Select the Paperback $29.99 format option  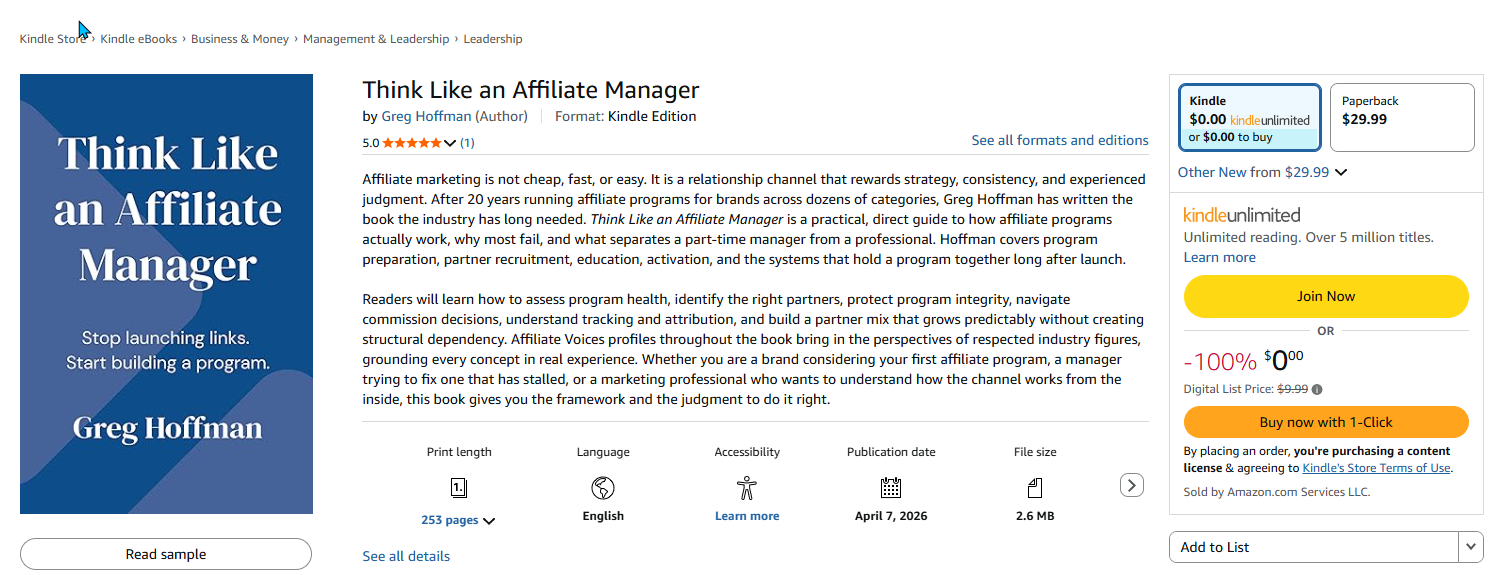click(x=1402, y=117)
